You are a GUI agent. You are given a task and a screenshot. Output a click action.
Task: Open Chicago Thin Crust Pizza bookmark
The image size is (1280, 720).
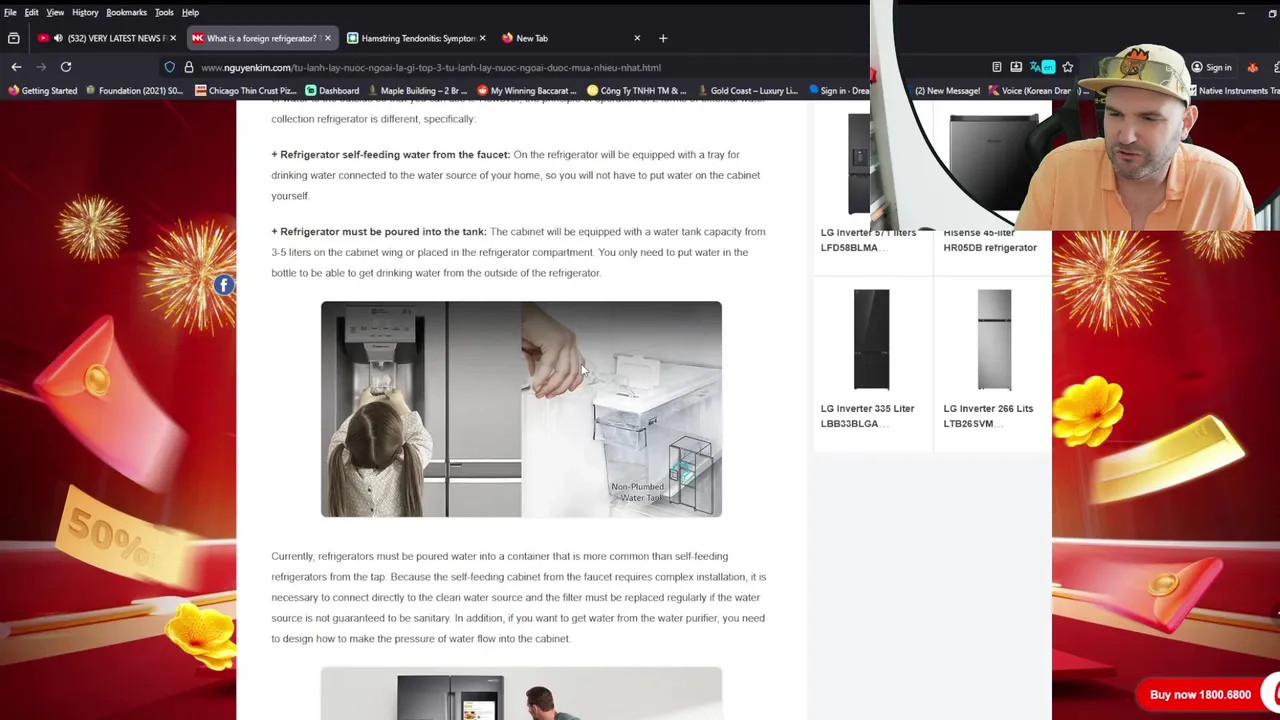click(246, 90)
